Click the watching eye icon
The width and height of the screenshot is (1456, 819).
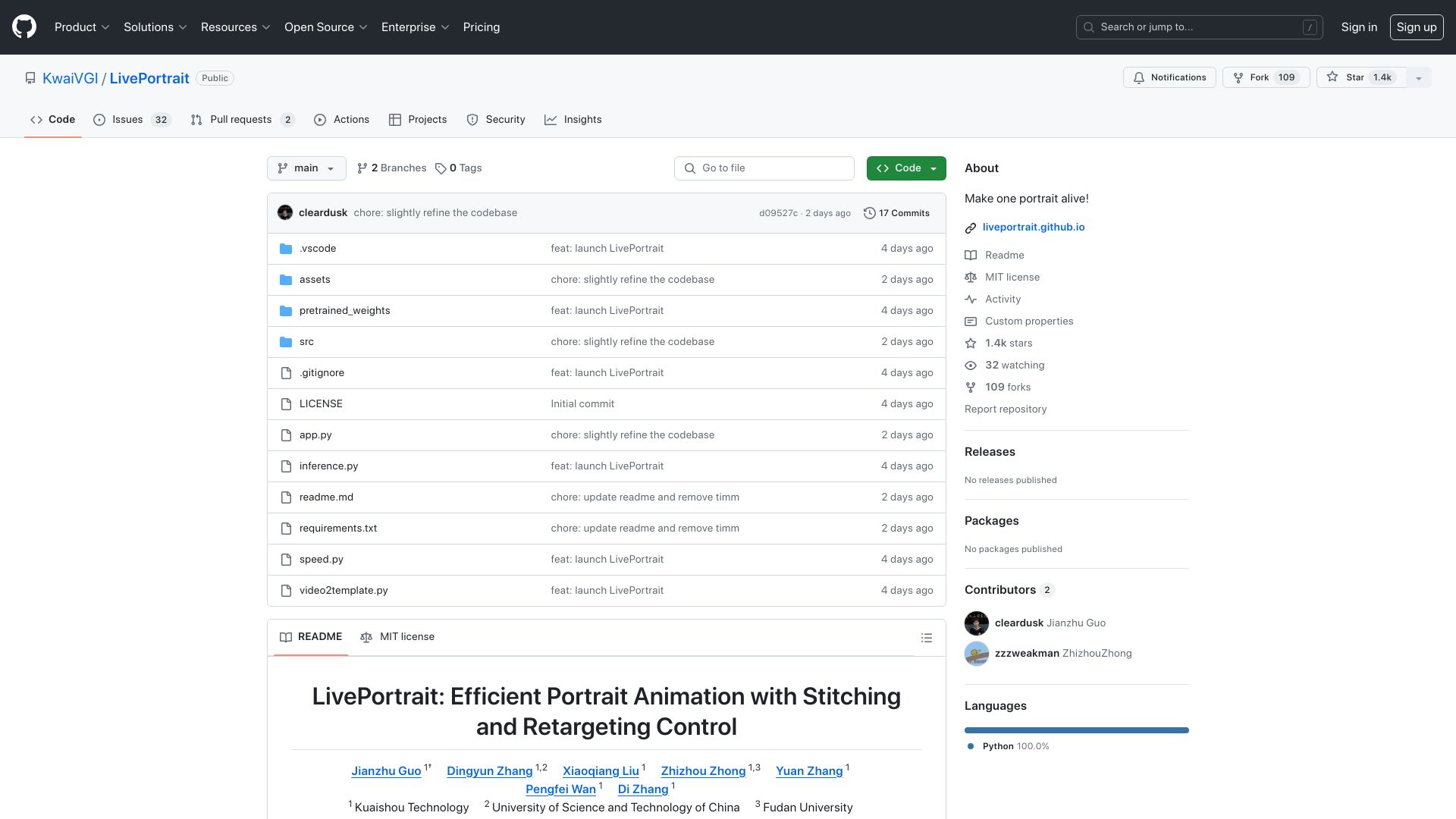(x=971, y=366)
